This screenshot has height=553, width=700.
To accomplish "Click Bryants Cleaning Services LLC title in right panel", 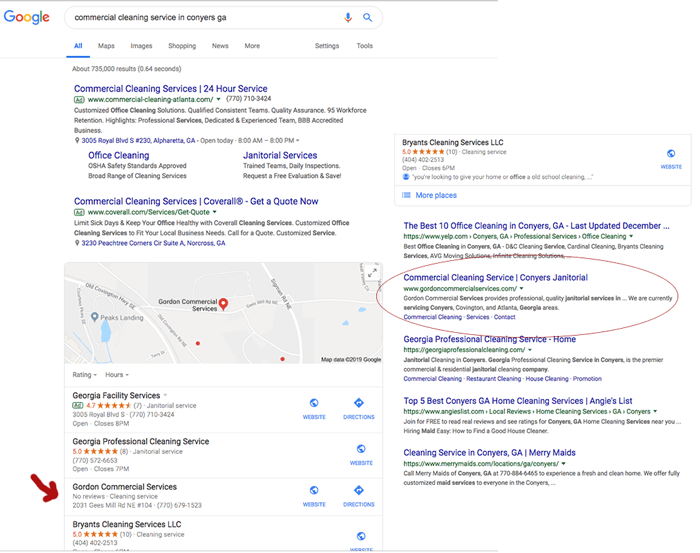I will pyautogui.click(x=453, y=142).
